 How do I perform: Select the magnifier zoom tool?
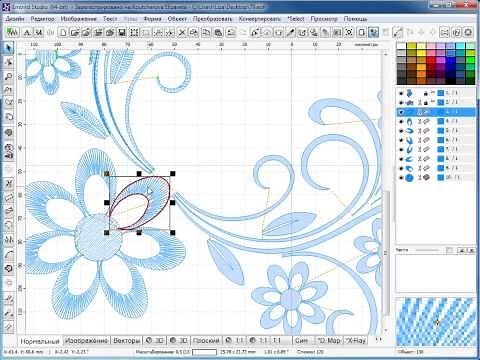[x=9, y=77]
